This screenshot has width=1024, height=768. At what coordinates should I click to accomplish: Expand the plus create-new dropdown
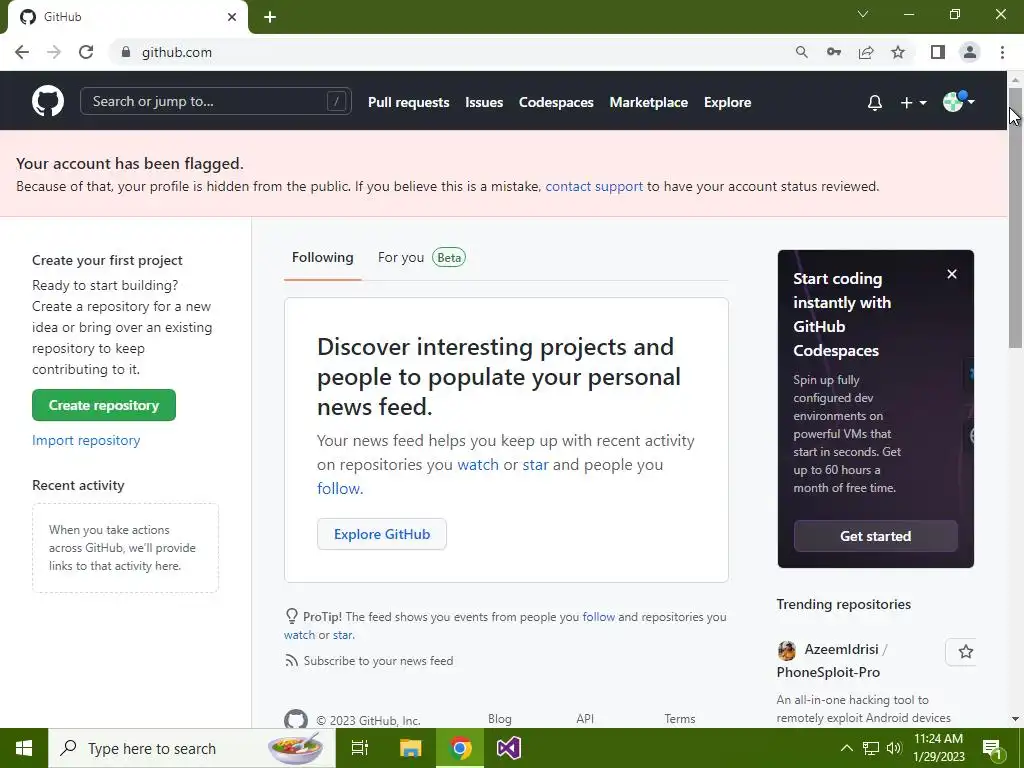click(913, 103)
